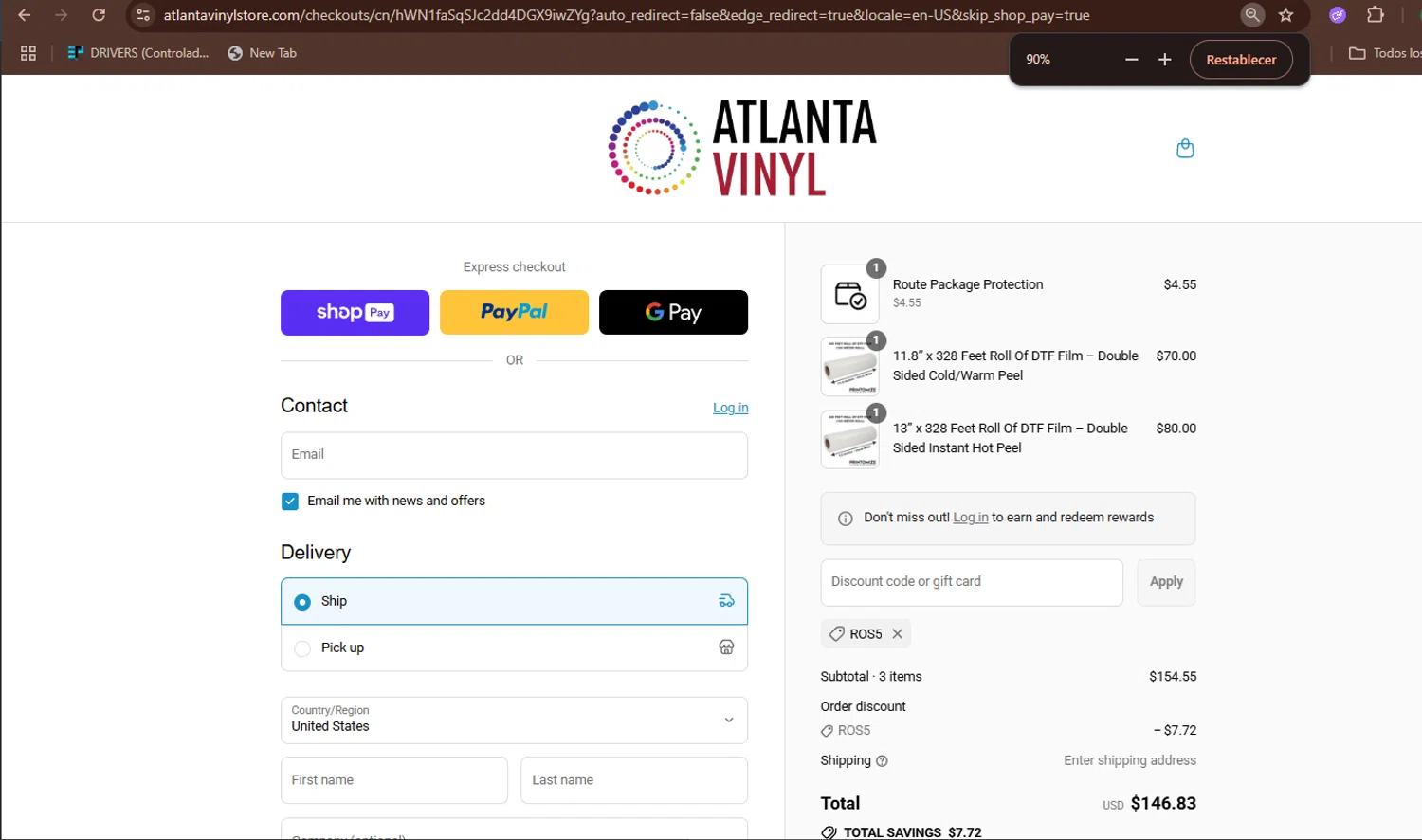Click the store pickup icon
This screenshot has width=1422, height=840.
tap(726, 648)
